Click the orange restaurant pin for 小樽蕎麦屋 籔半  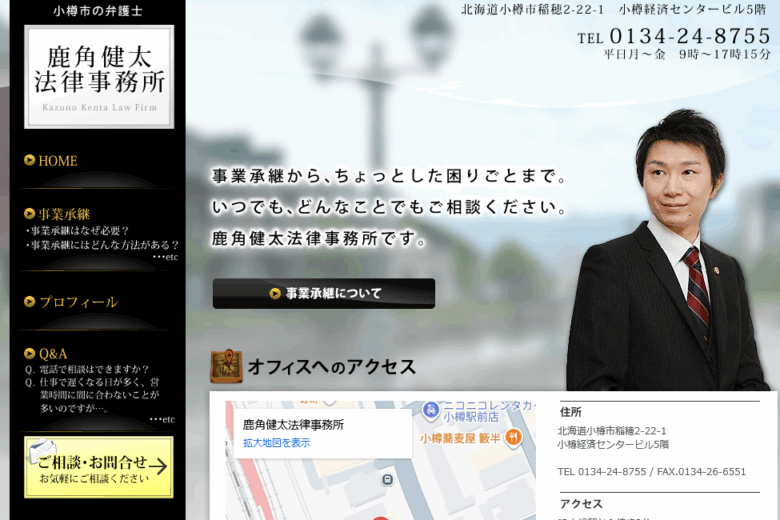coord(513,437)
